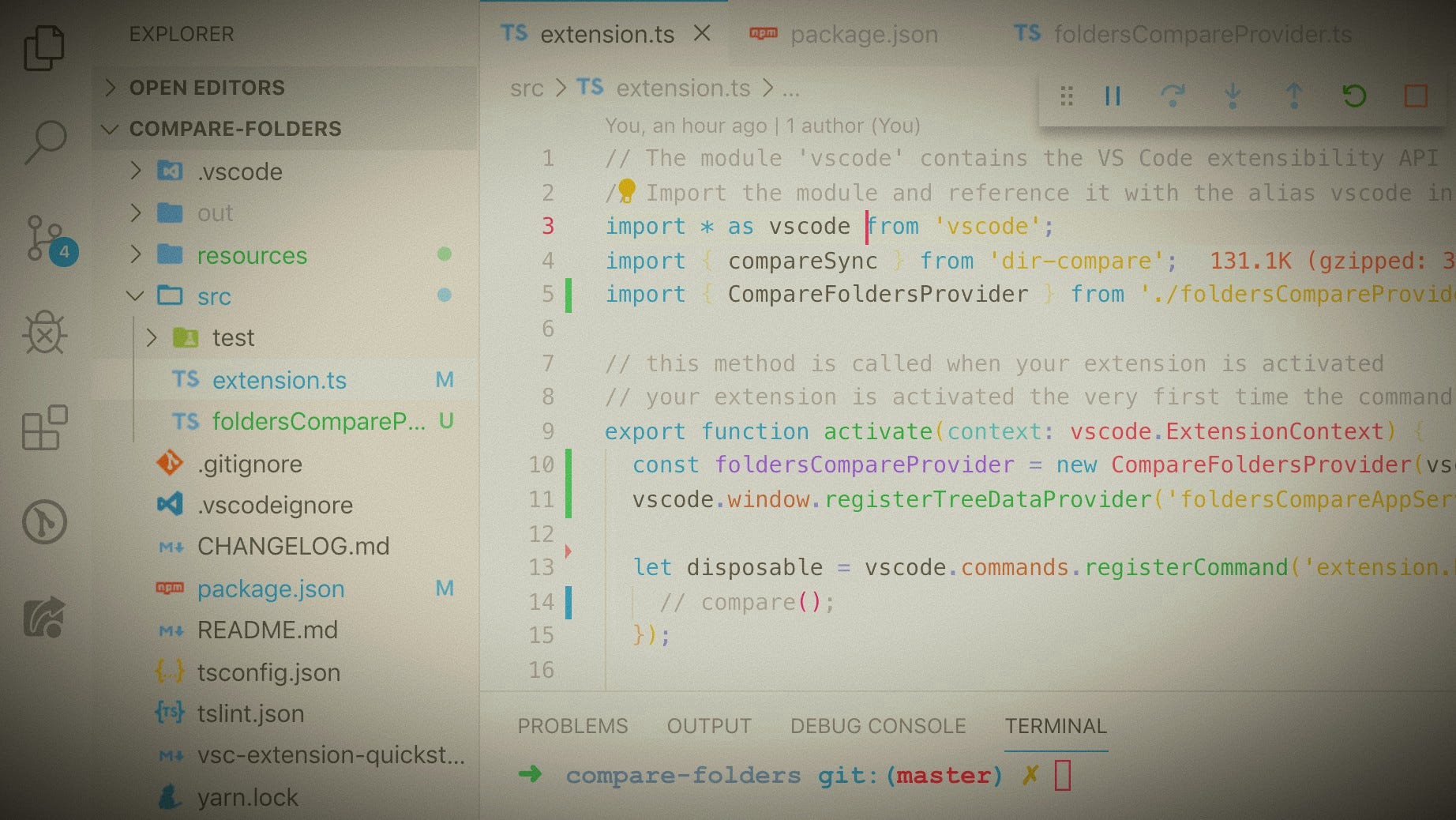Open the OUTPUT panel tab
1456x820 pixels.
(709, 726)
